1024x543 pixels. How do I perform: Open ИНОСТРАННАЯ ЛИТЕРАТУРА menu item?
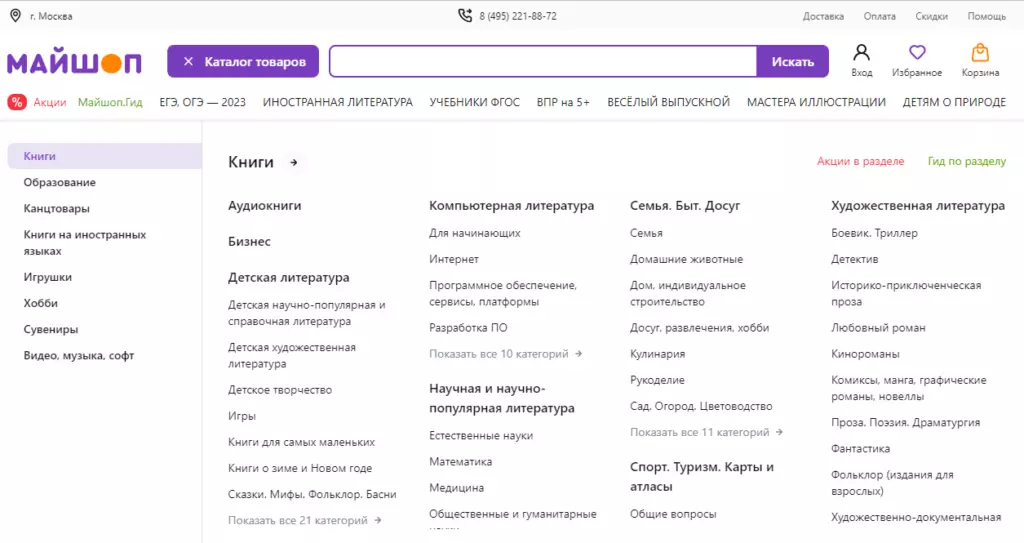click(338, 102)
